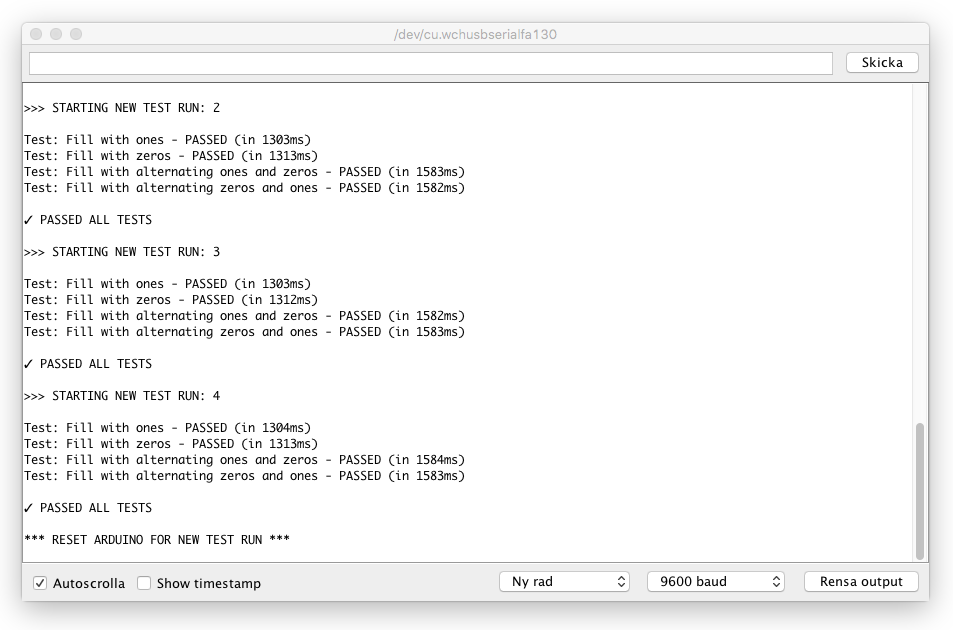Screen dimensions: 953x630
Task: Open the 9600 baud rate dropdown
Action: click(715, 581)
